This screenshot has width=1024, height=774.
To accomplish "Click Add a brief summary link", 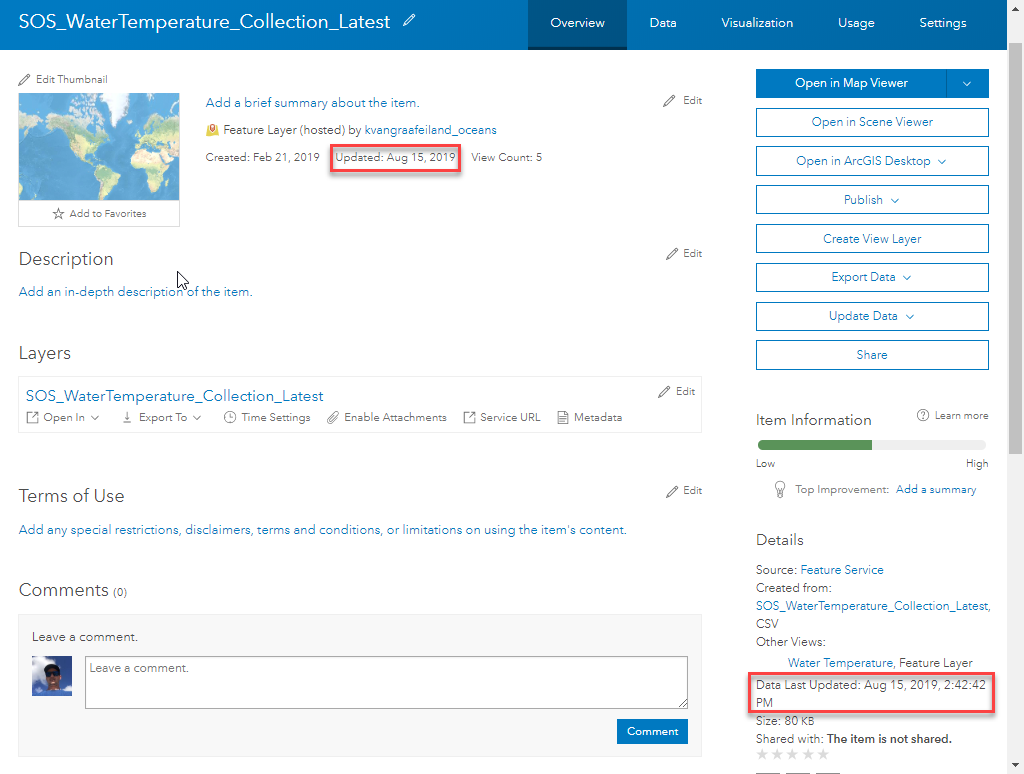I will [312, 103].
